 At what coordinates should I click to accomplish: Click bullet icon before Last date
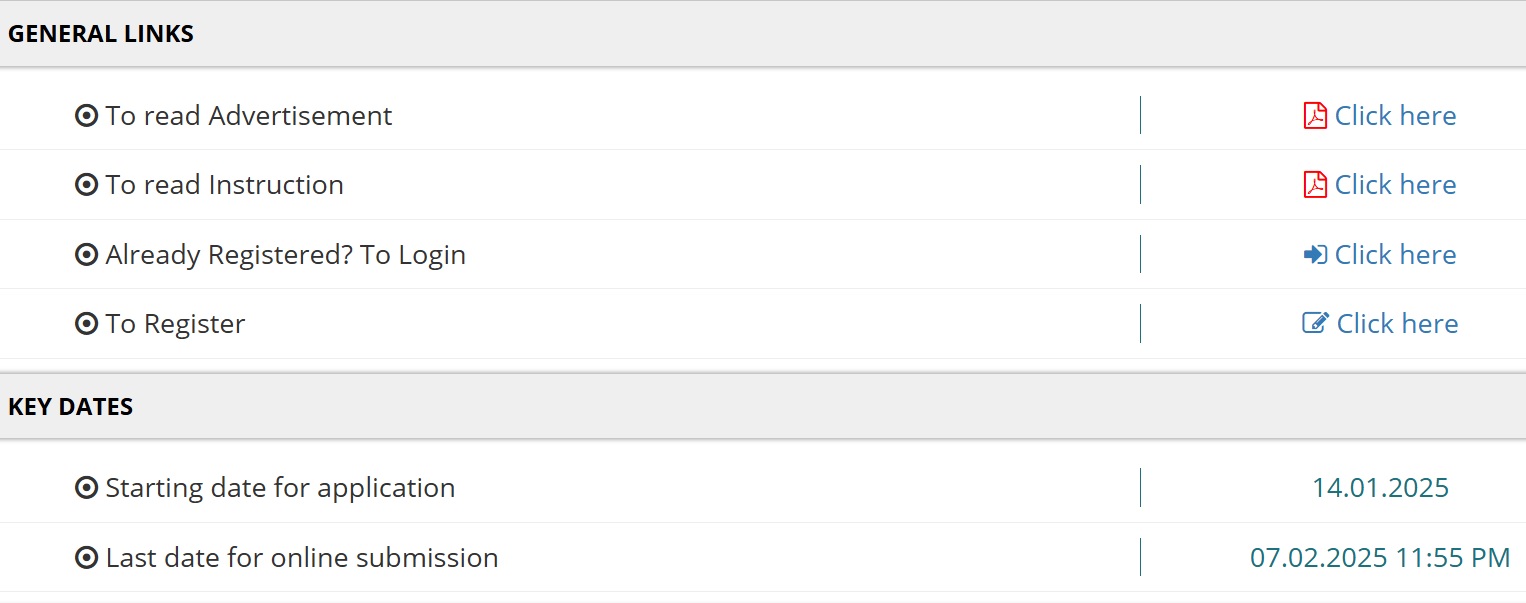[x=87, y=558]
